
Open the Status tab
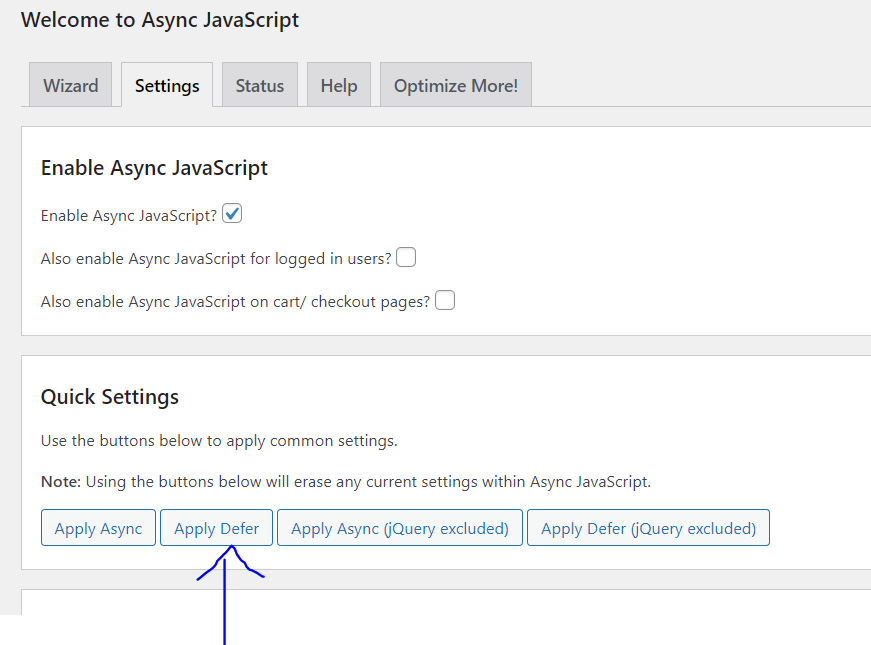click(x=259, y=85)
